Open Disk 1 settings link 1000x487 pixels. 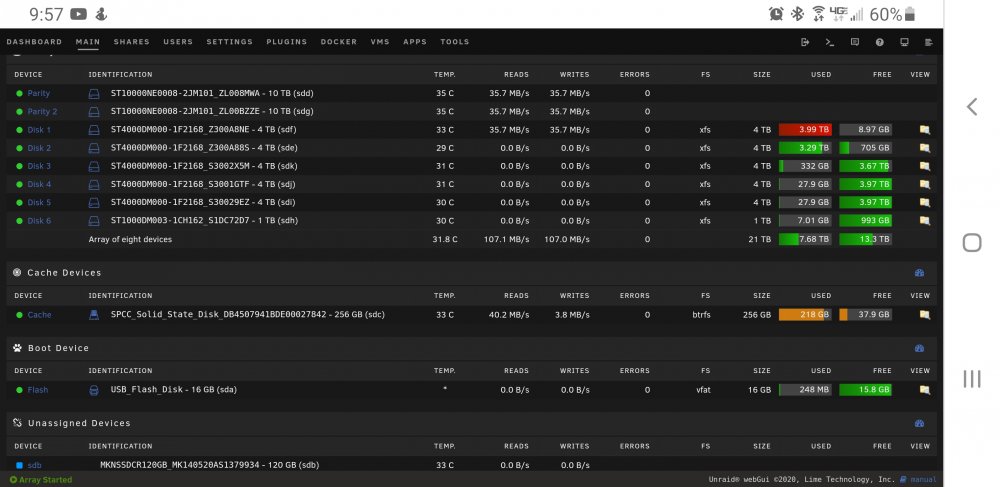tap(39, 130)
